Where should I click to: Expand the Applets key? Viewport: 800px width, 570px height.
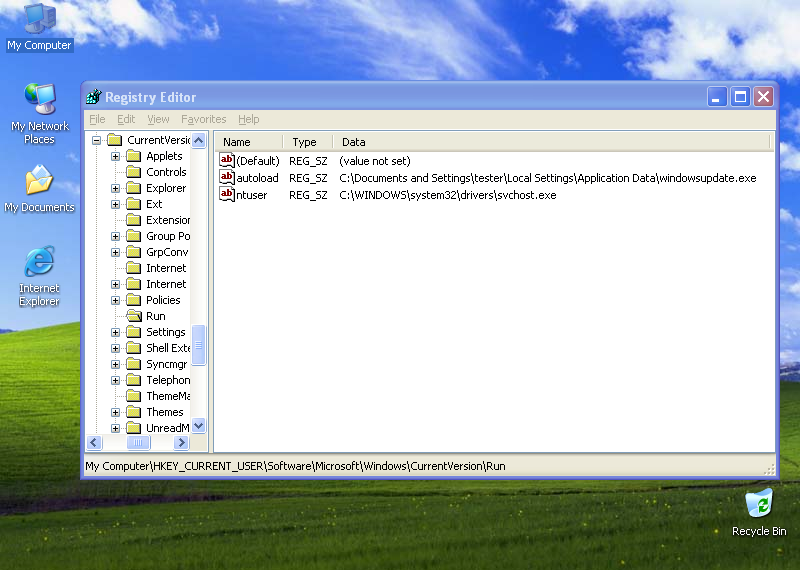(x=115, y=156)
